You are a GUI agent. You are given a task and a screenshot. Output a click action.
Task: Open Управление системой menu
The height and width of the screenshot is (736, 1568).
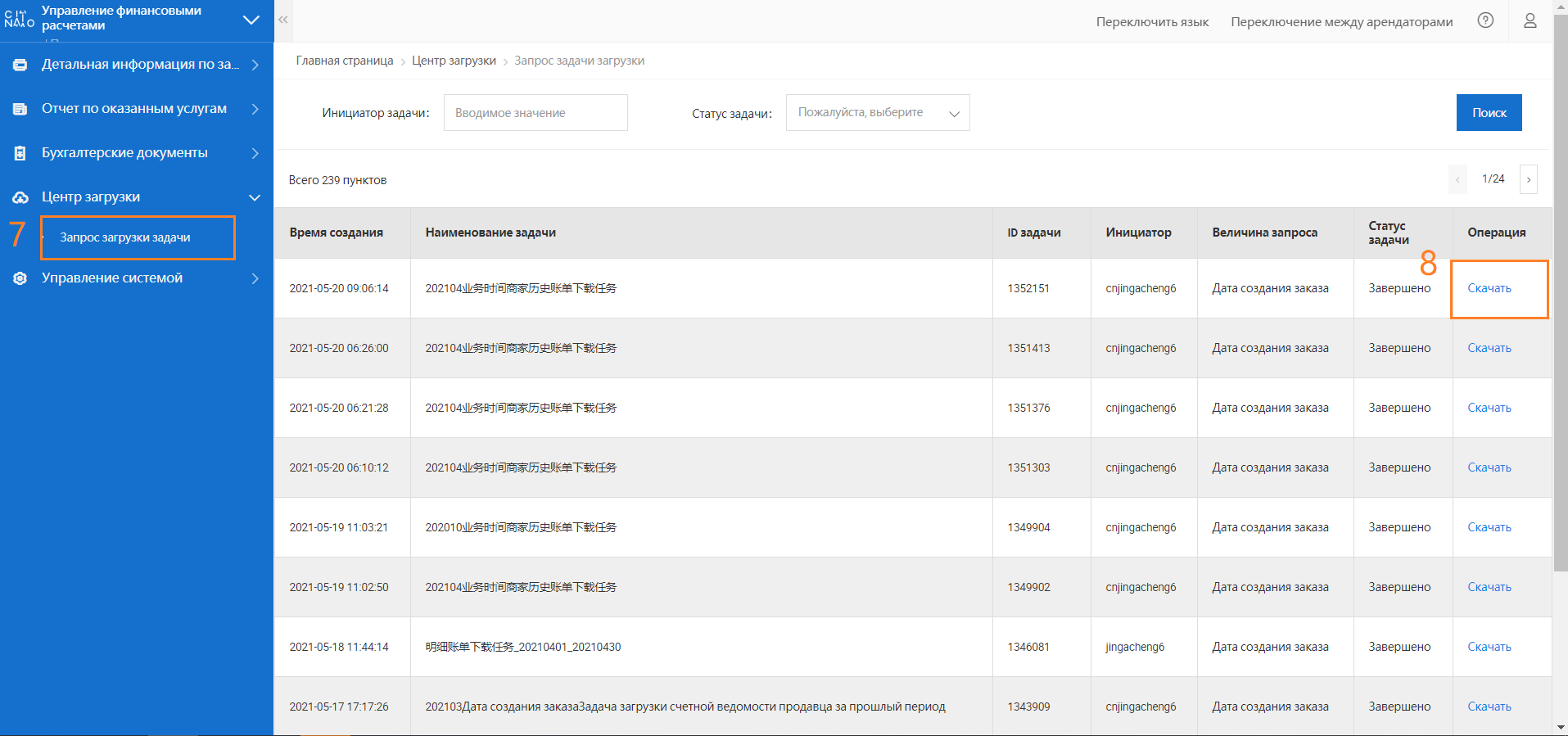pyautogui.click(x=112, y=278)
